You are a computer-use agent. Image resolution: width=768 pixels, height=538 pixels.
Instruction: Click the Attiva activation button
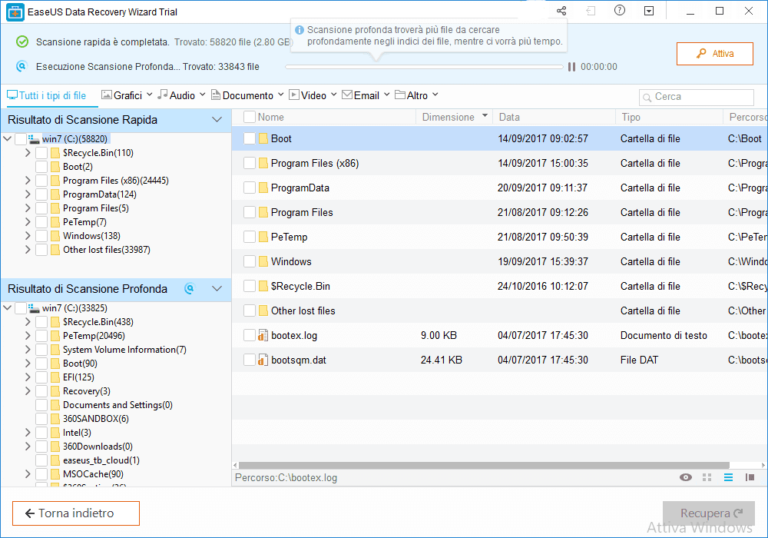(x=714, y=54)
